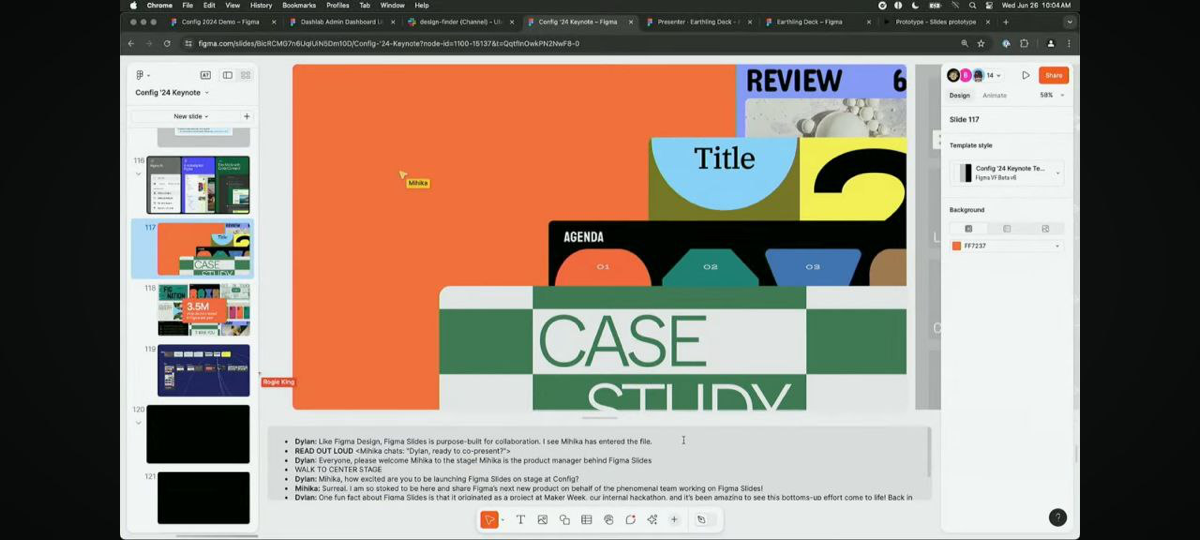
Task: Open Chrome three-dot menu
Action: click(1069, 44)
